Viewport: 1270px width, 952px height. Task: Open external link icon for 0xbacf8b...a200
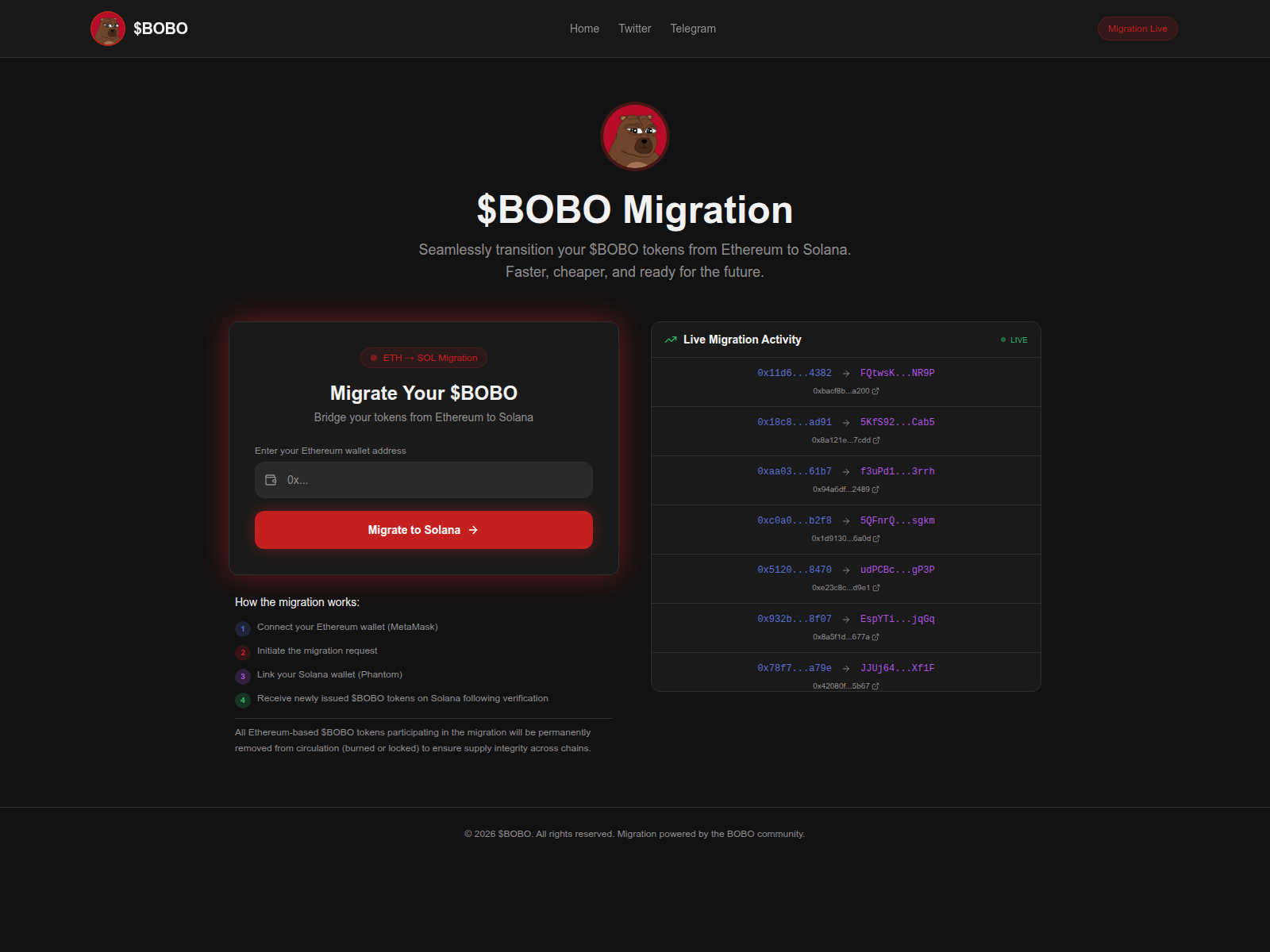coord(876,391)
